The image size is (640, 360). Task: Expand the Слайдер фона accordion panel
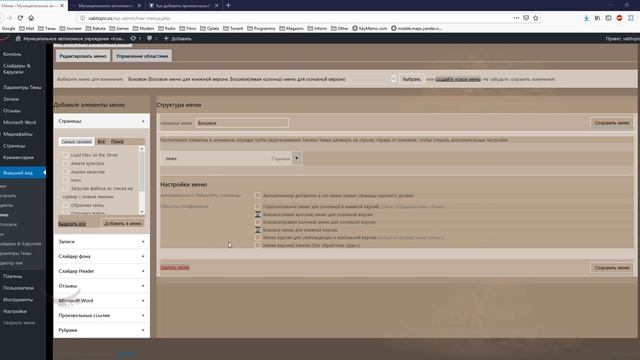point(102,256)
